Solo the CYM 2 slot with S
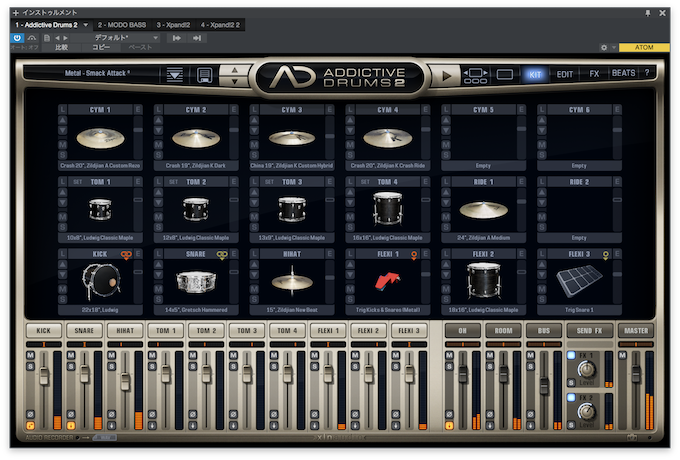This screenshot has width=680, height=460. 158,155
